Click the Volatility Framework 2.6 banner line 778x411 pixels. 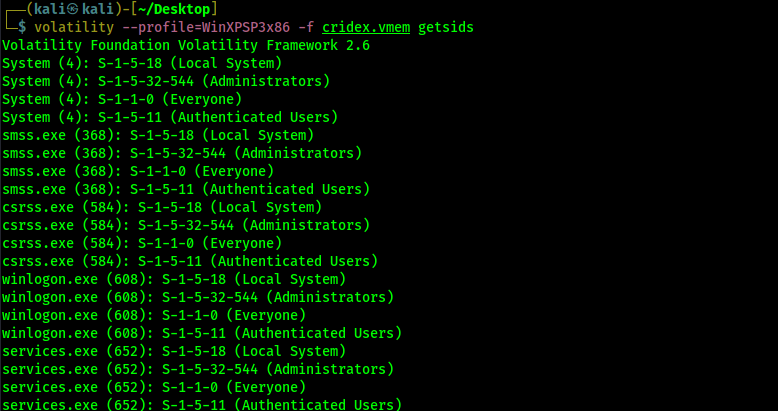coord(186,45)
